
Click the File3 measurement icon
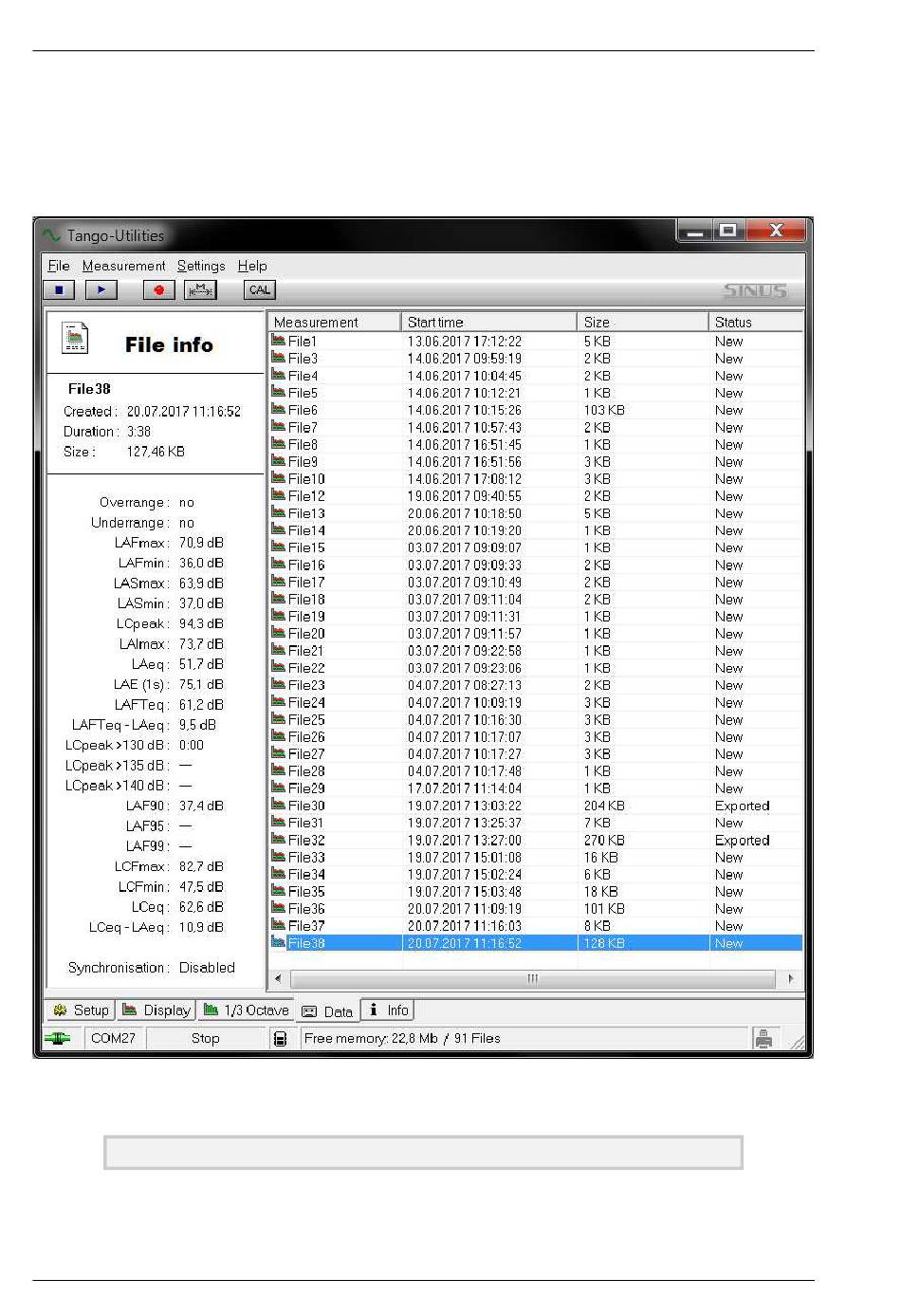(x=279, y=358)
